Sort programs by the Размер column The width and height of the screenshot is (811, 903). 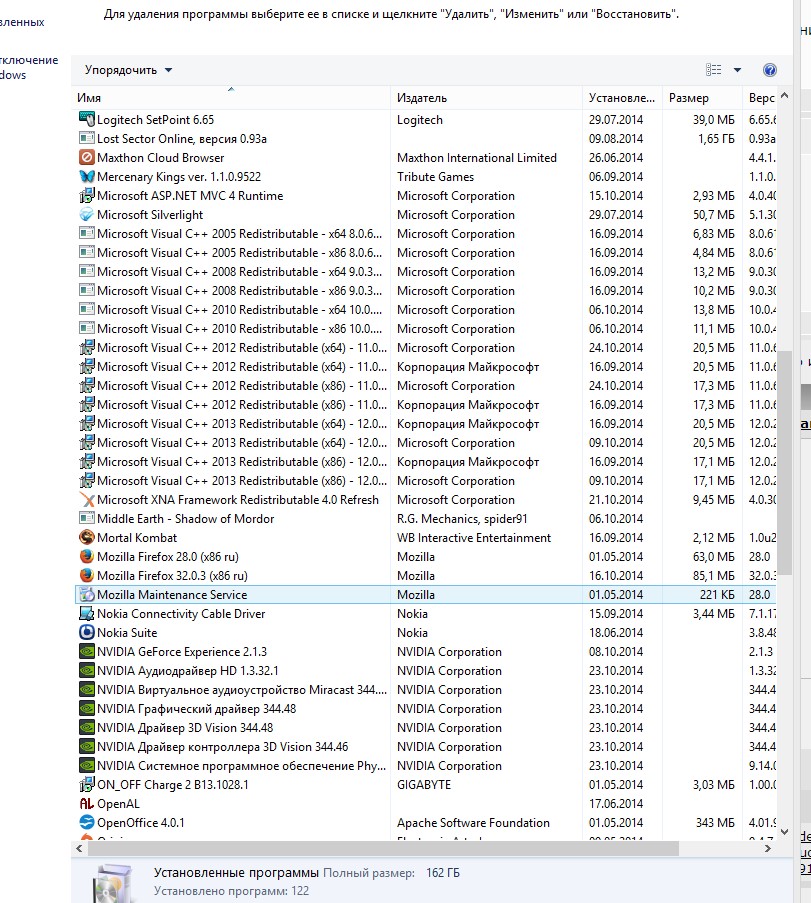702,97
